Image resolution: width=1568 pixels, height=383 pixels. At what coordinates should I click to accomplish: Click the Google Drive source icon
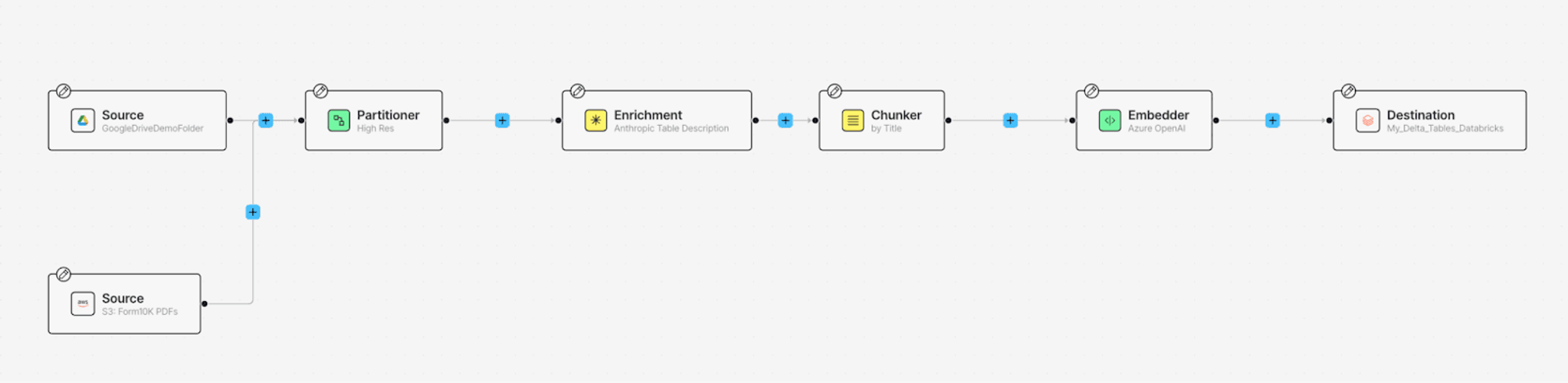(83, 120)
